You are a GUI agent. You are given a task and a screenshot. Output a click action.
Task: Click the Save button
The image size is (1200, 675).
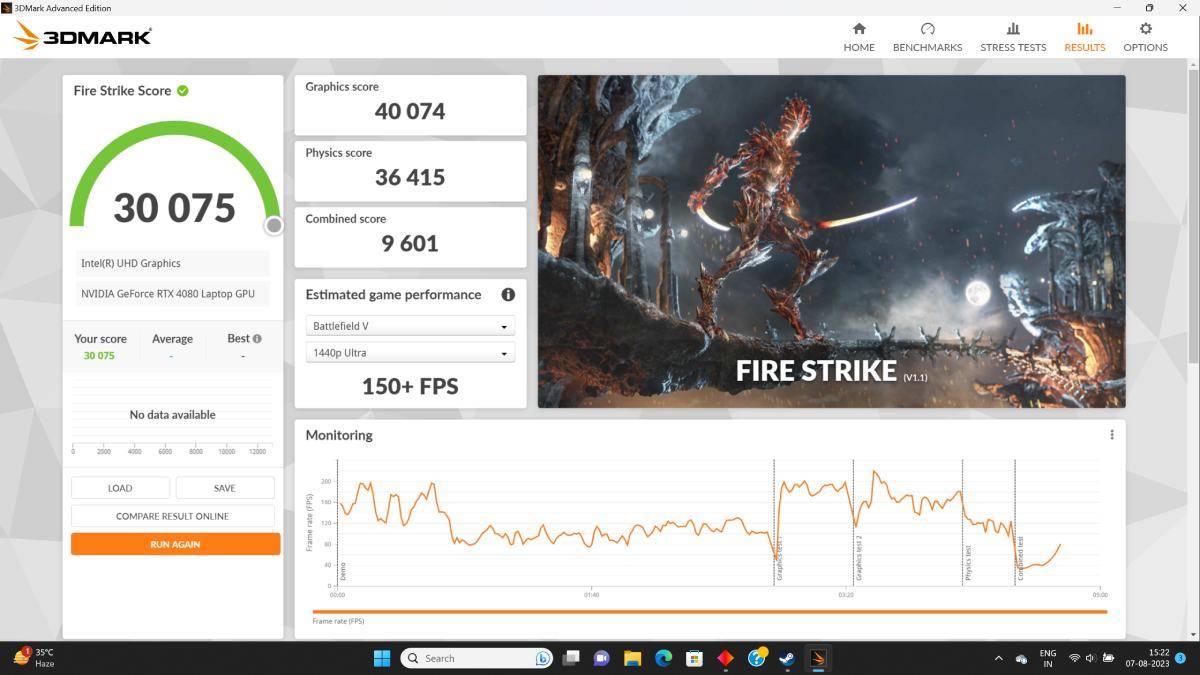pyautogui.click(x=225, y=488)
